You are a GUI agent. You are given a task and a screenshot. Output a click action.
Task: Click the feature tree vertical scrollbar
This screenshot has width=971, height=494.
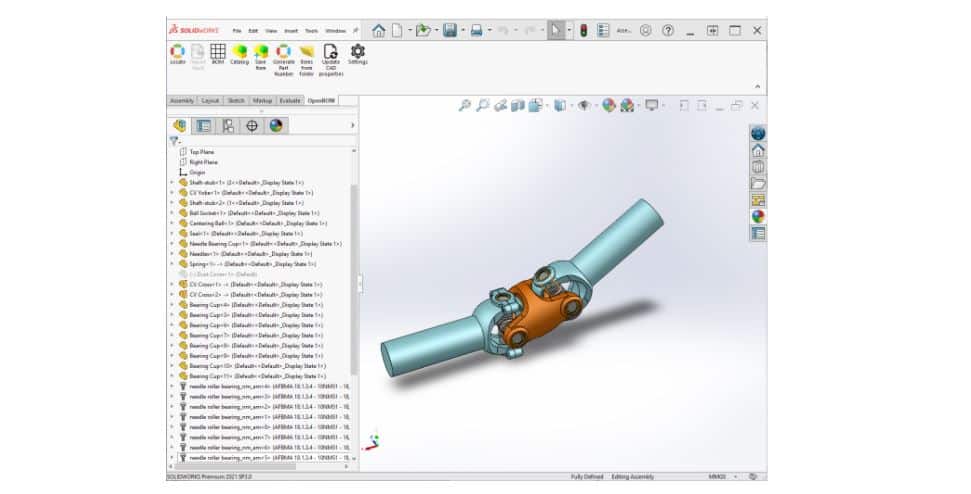[354, 279]
